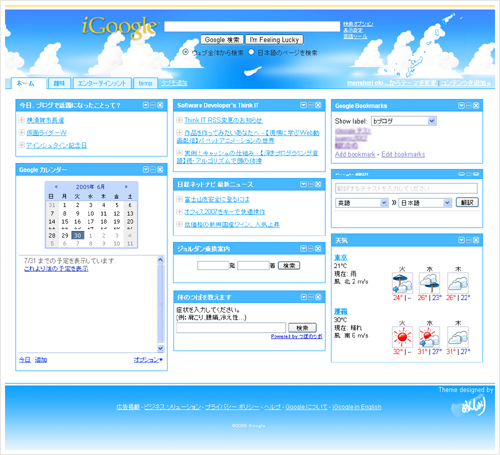This screenshot has width=500, height=455.
Task: Focus the translation text input field
Action: tap(406, 188)
